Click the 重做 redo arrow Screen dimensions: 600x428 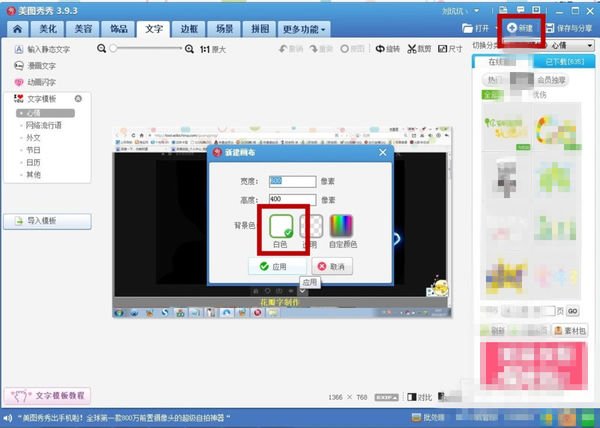coord(321,49)
